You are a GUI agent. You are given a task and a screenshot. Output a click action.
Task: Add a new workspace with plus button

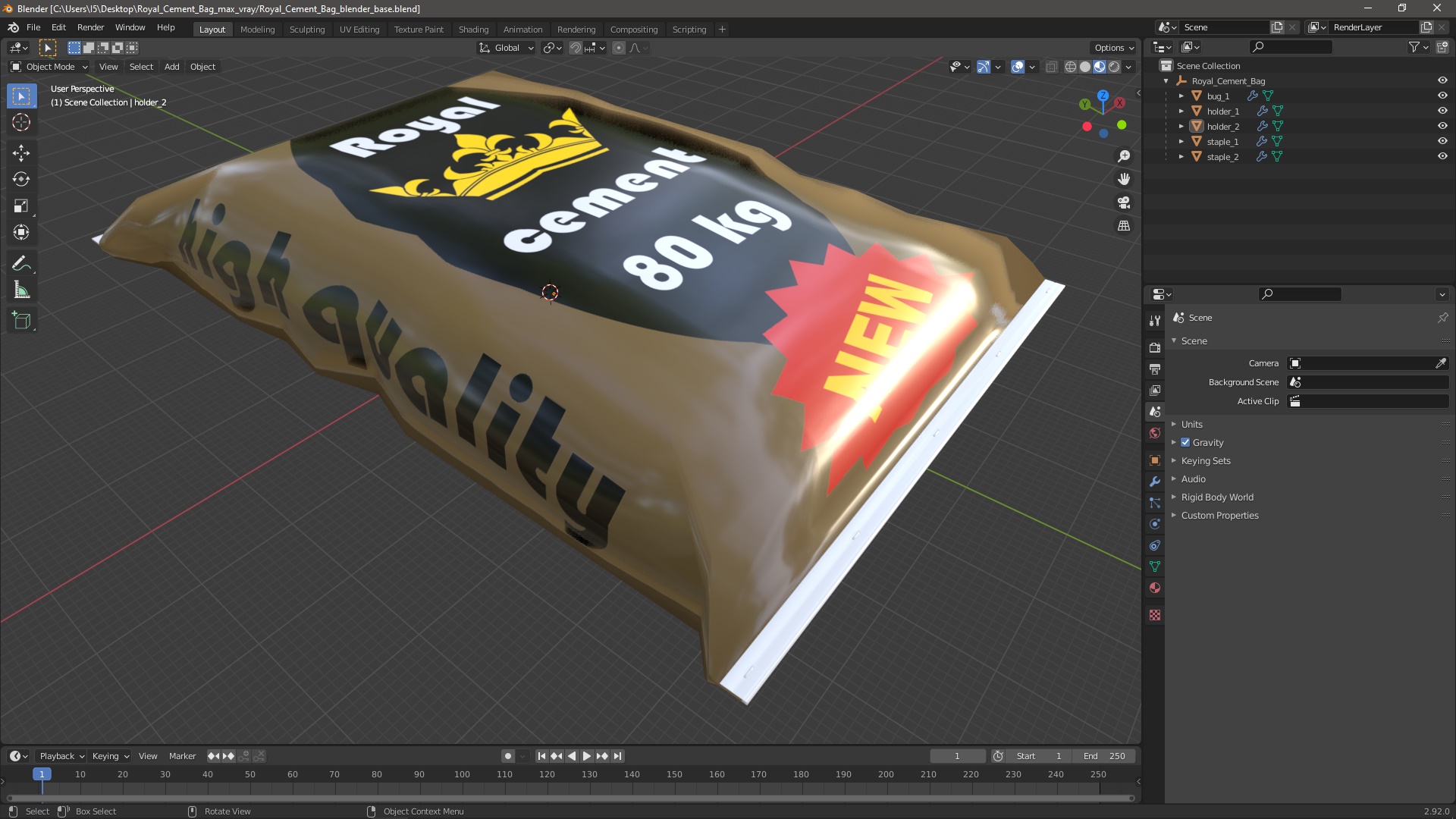click(x=722, y=29)
